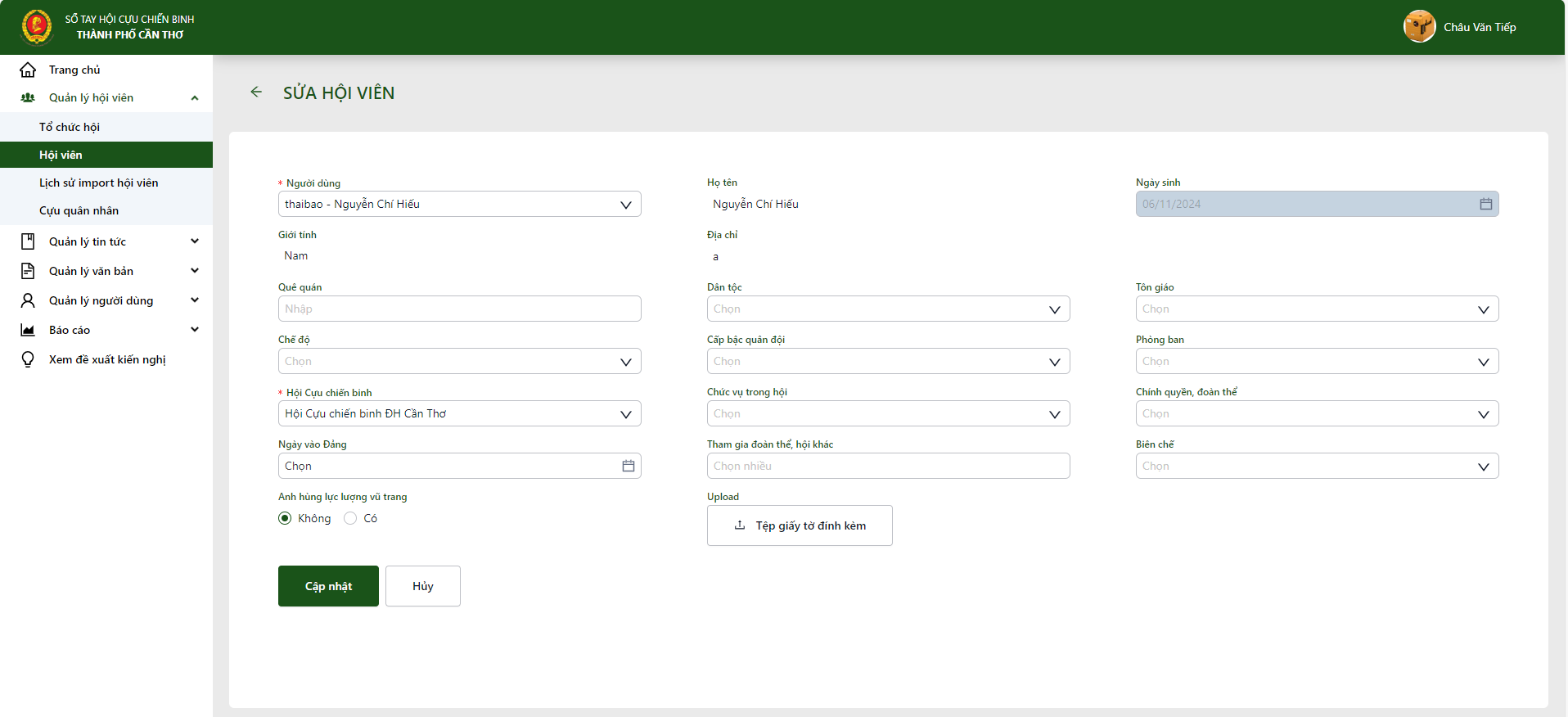The image size is (1568, 717).
Task: Click the Cập nhật button
Action: (328, 586)
